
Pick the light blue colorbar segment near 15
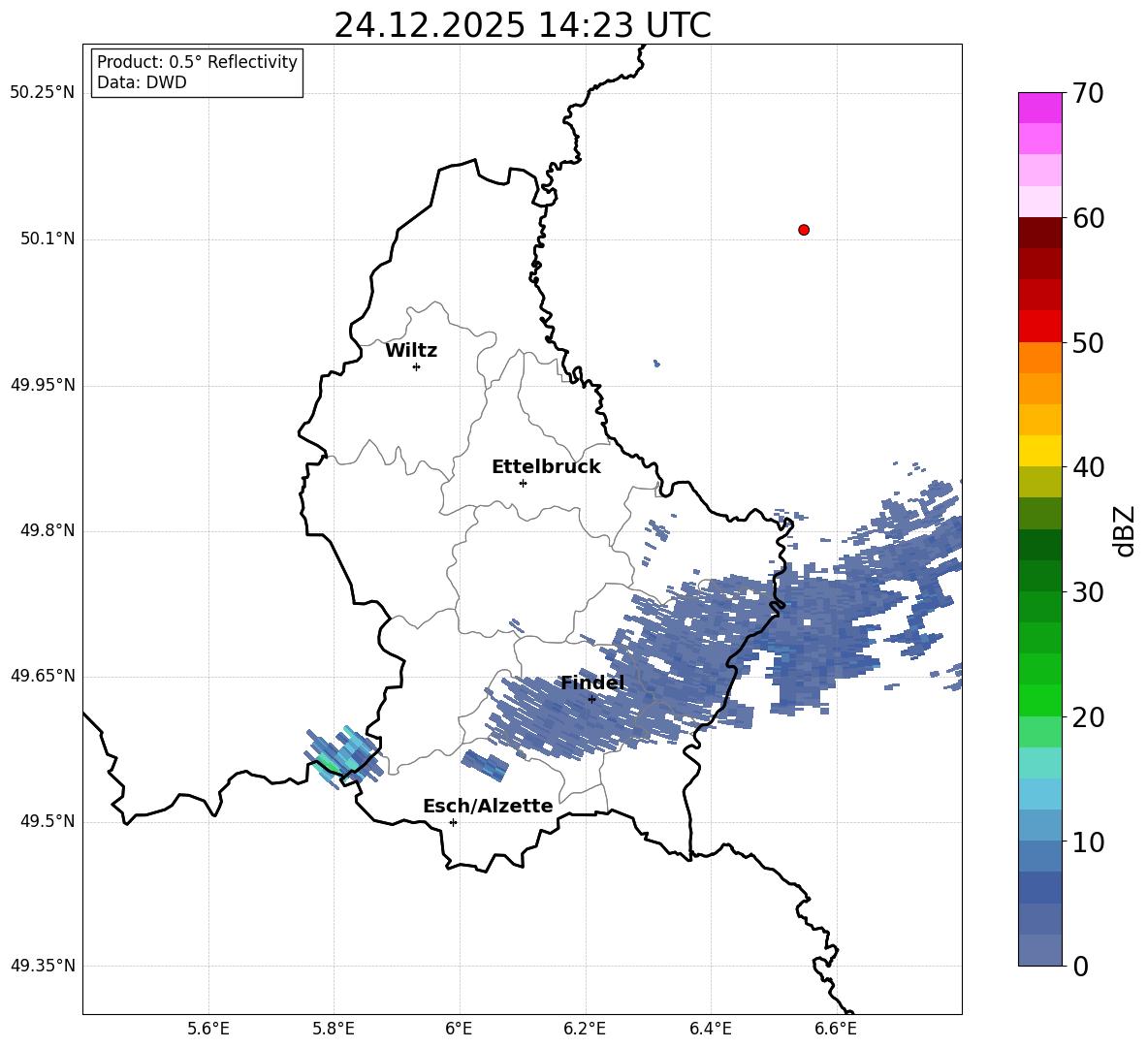(x=1039, y=794)
